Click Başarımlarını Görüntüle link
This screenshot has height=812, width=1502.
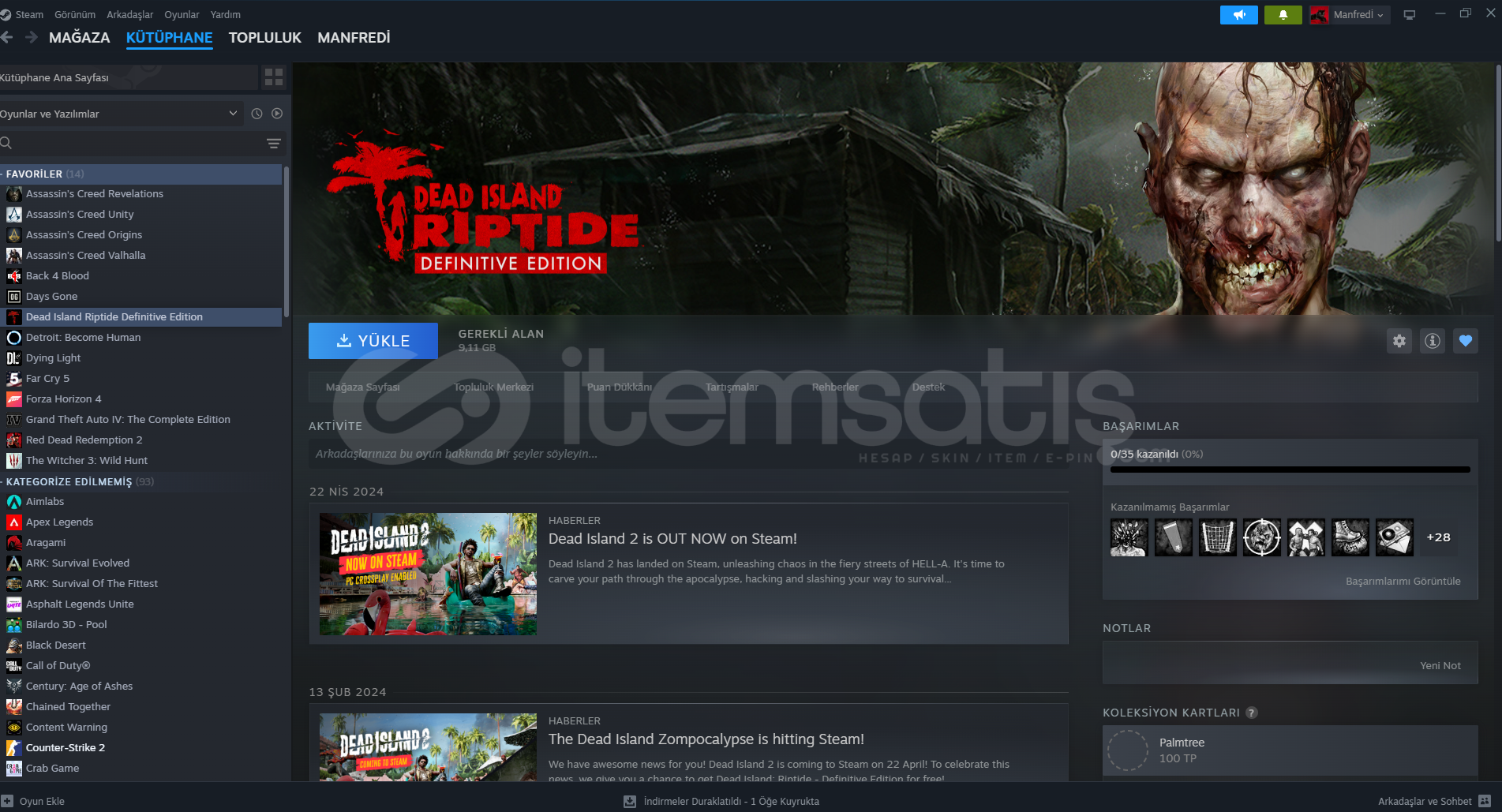(x=1403, y=581)
